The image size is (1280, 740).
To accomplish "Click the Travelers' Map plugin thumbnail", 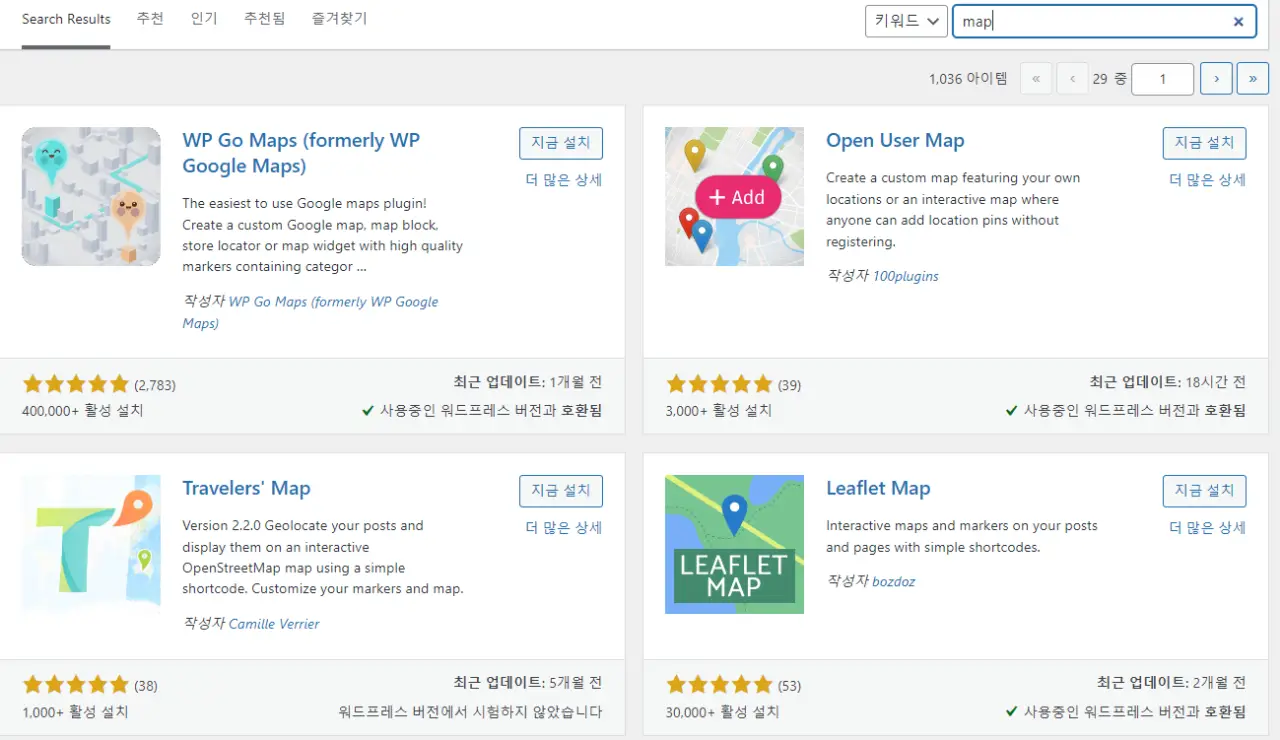I will [x=91, y=544].
